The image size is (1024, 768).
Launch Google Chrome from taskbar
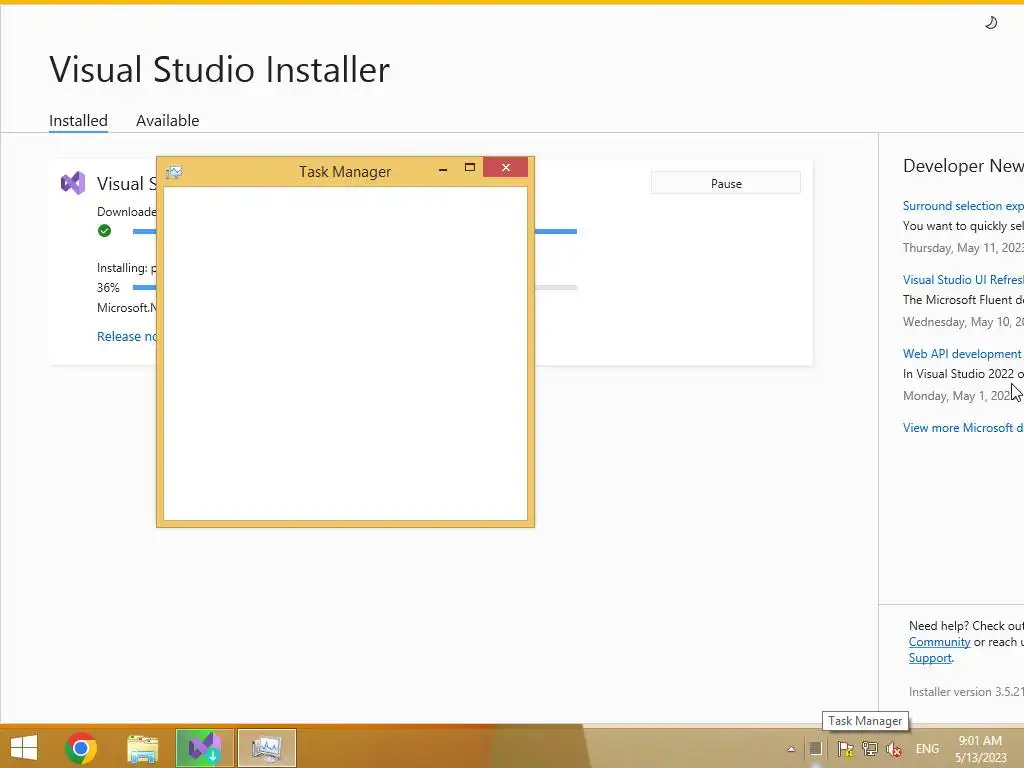tap(81, 748)
